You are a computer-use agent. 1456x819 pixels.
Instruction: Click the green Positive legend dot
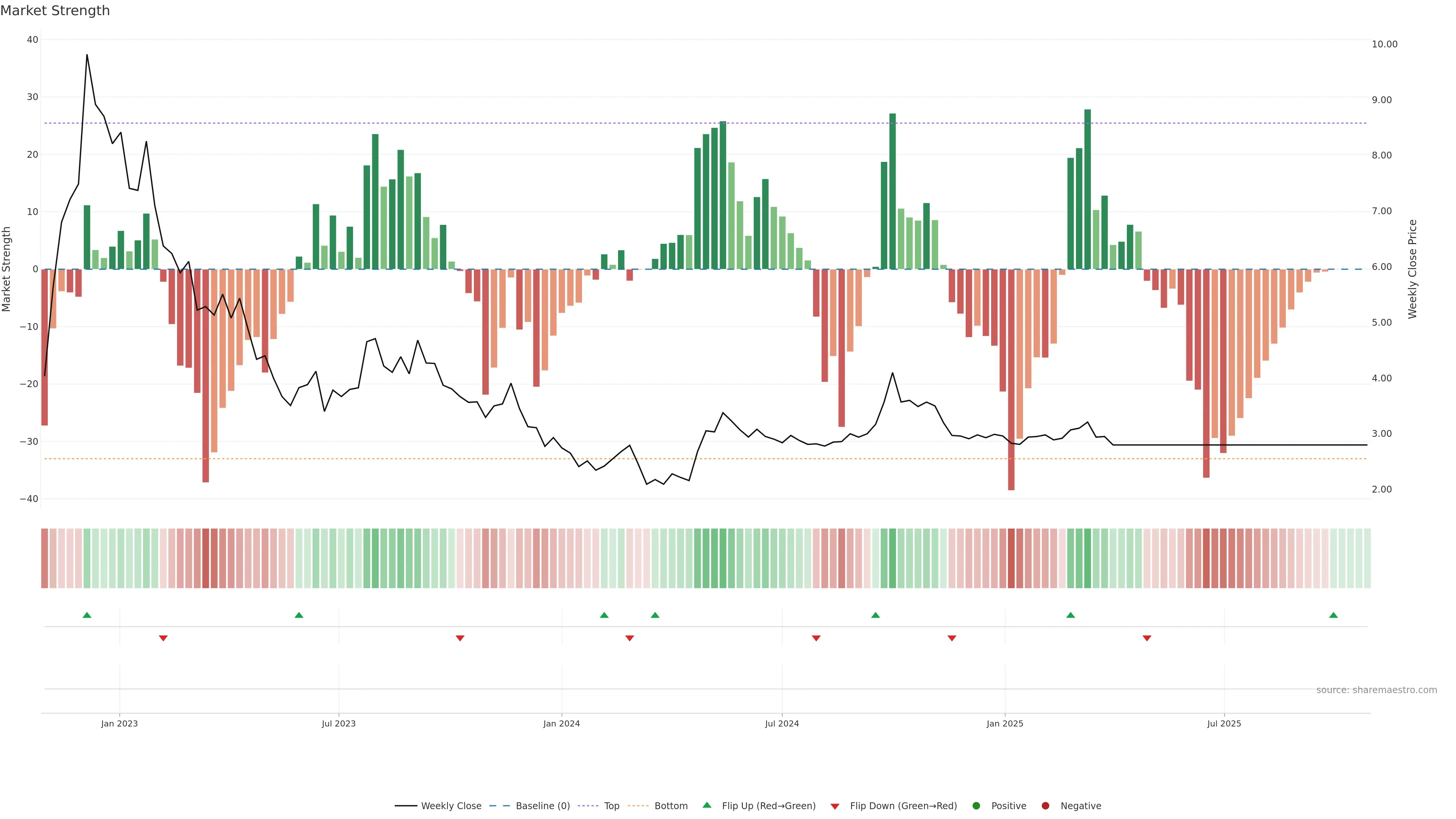pos(976,805)
